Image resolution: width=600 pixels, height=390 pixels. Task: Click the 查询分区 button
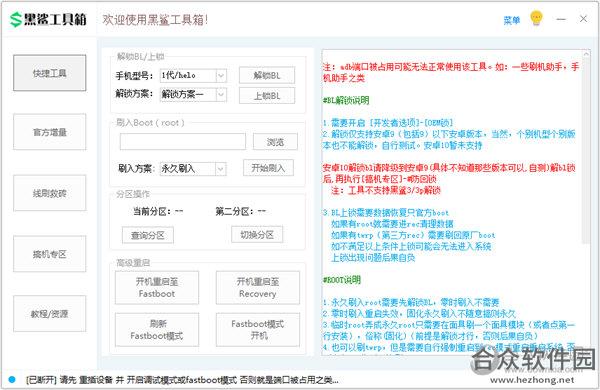[148, 235]
